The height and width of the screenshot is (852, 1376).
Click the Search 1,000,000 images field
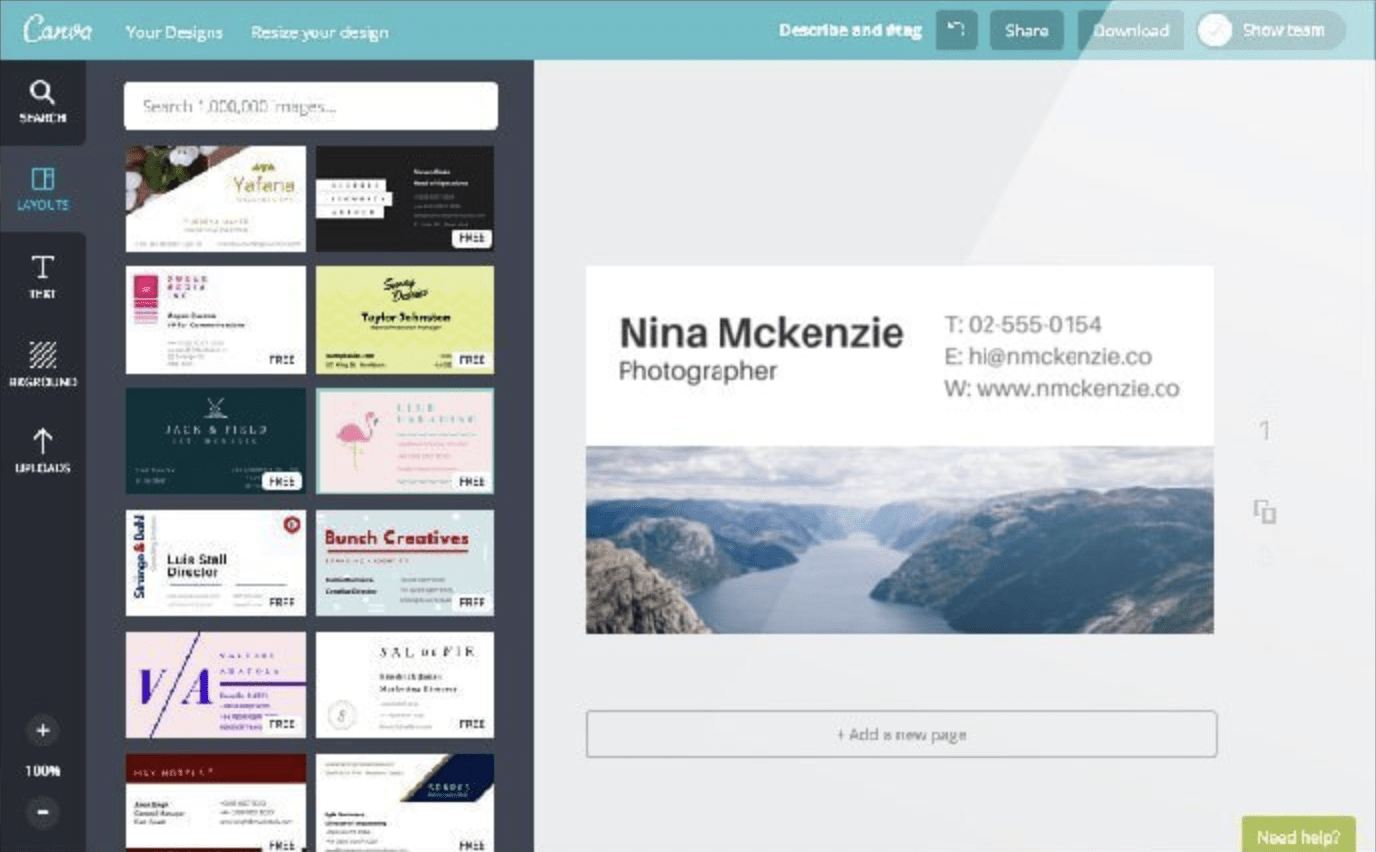[311, 106]
